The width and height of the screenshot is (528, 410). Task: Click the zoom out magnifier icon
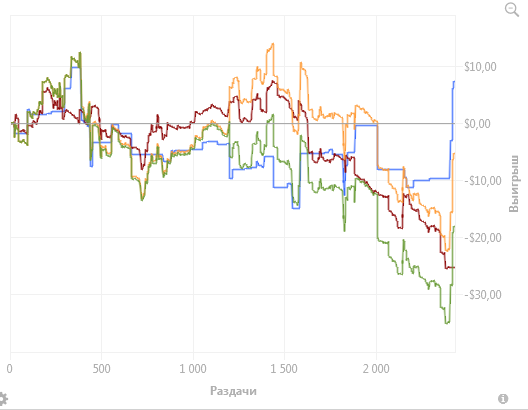point(512,9)
